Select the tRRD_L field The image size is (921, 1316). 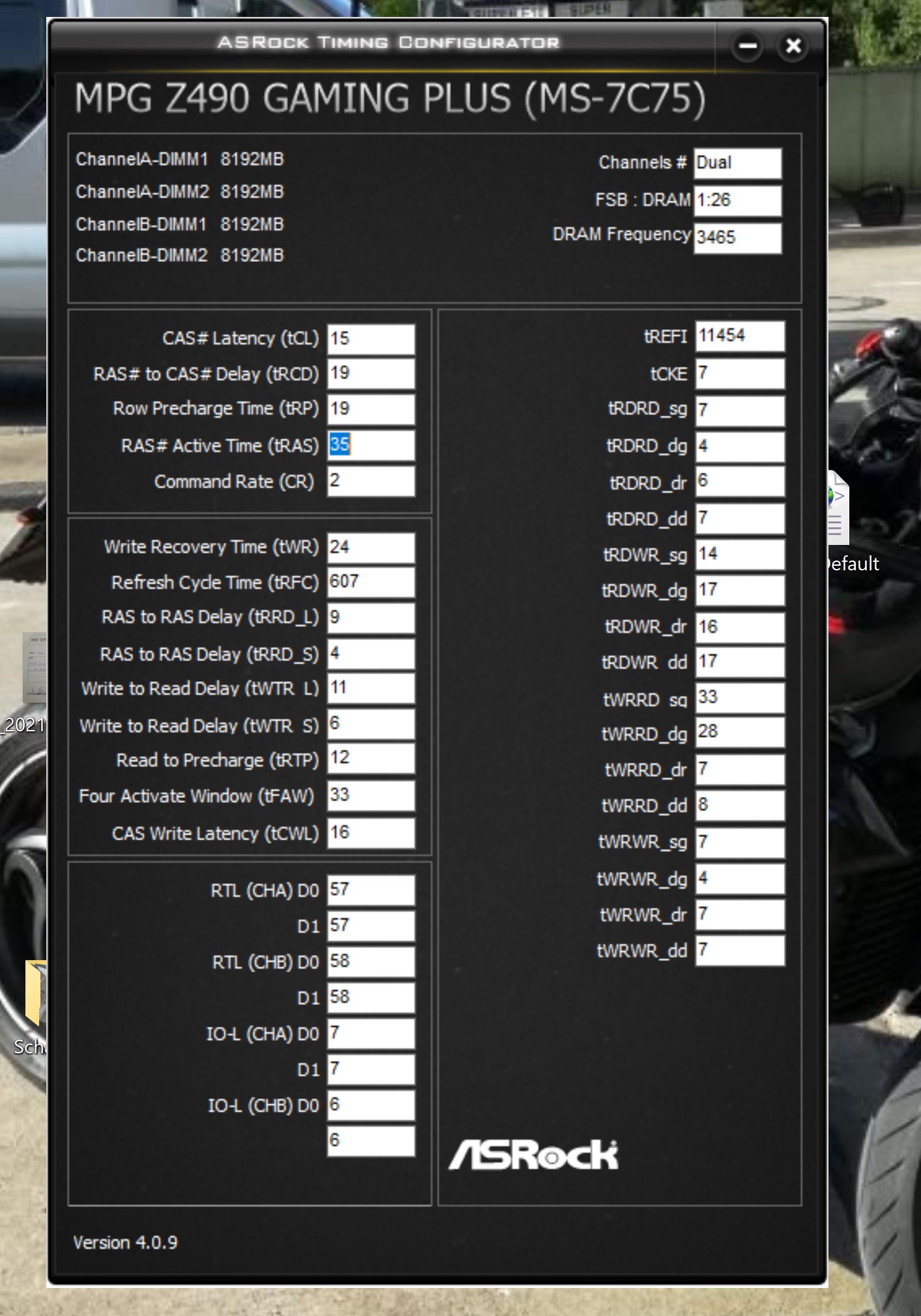[x=371, y=618]
